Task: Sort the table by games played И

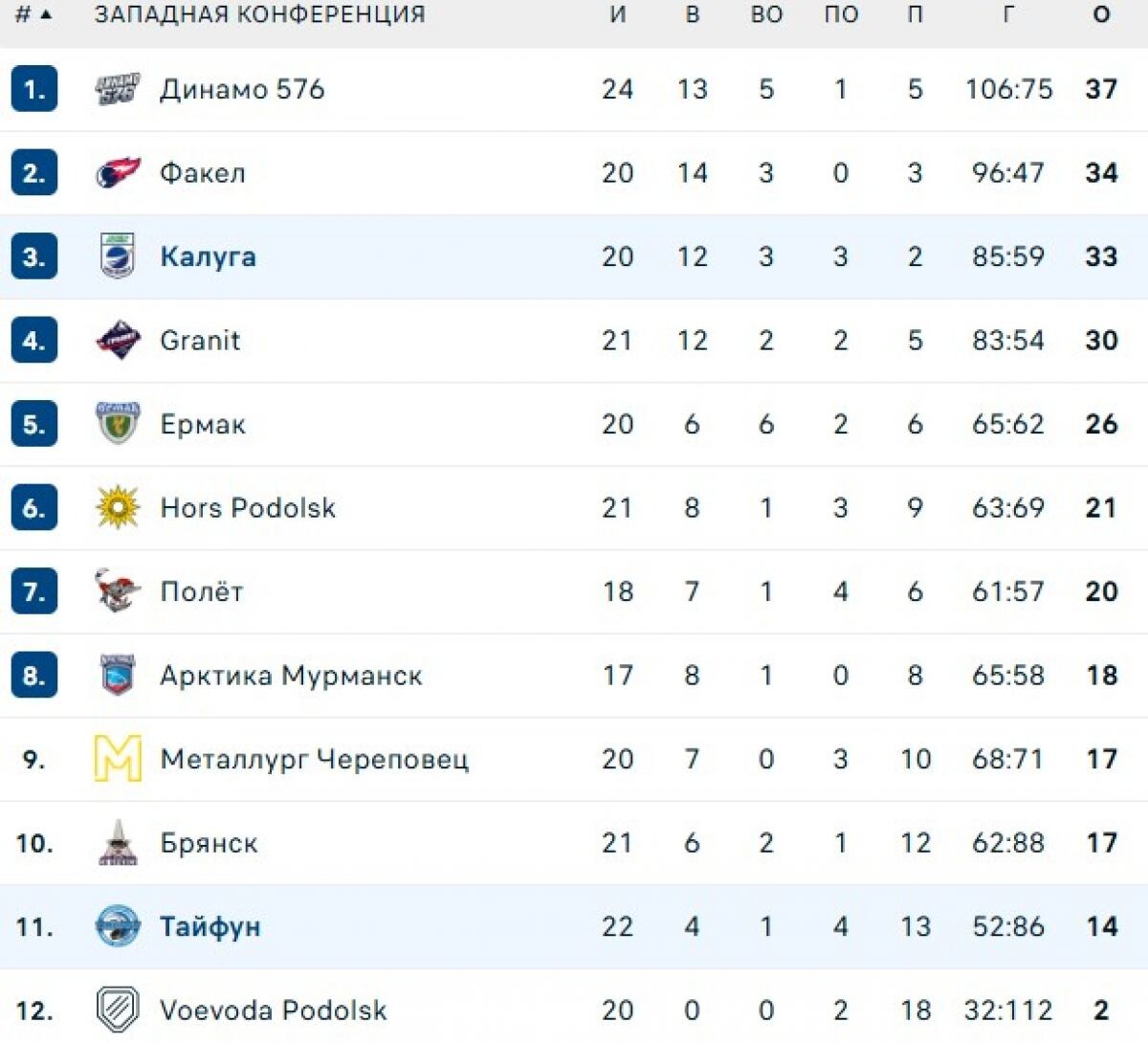Action: coord(619,13)
